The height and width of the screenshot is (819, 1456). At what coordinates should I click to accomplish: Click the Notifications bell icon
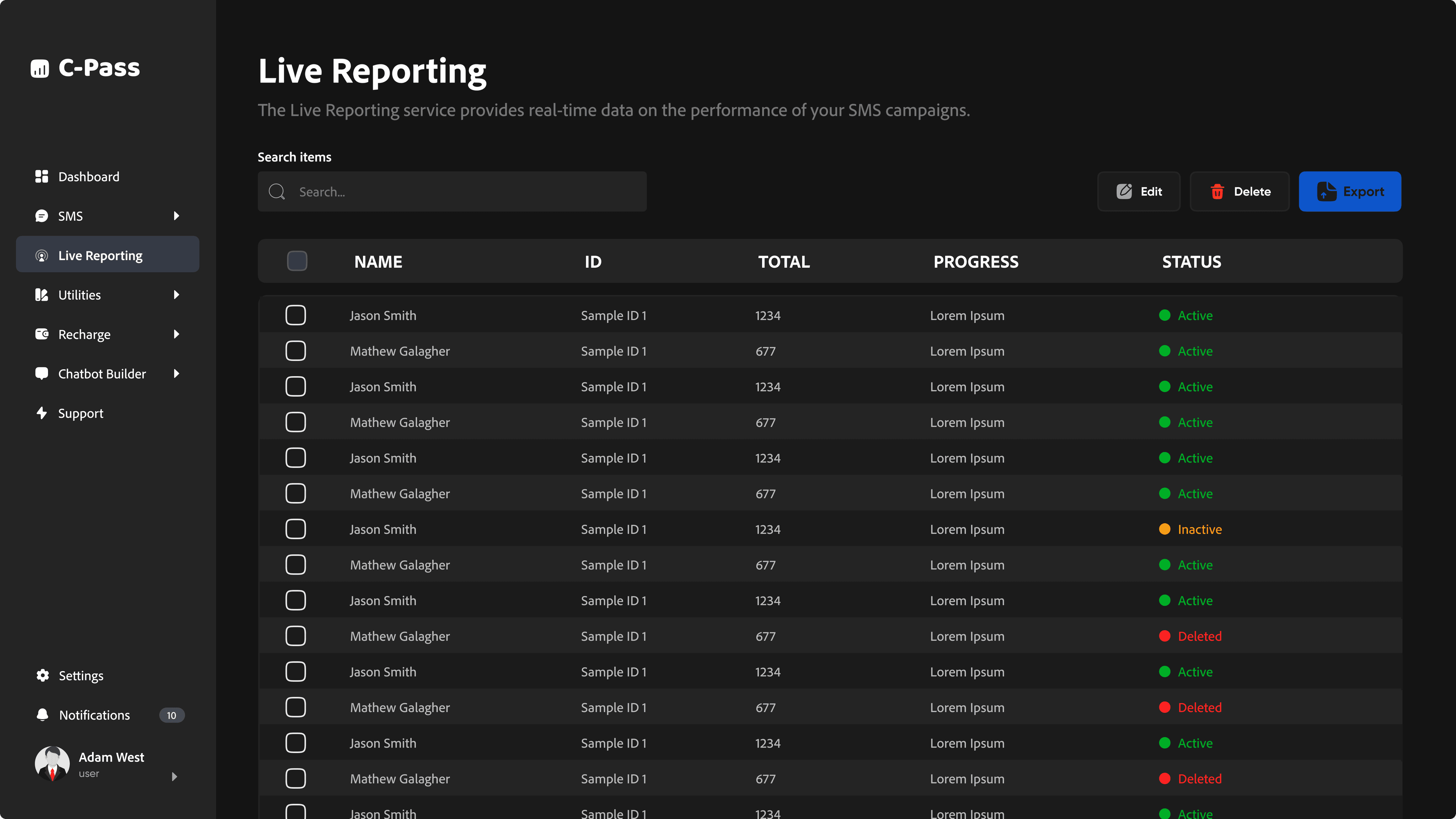[x=42, y=715]
